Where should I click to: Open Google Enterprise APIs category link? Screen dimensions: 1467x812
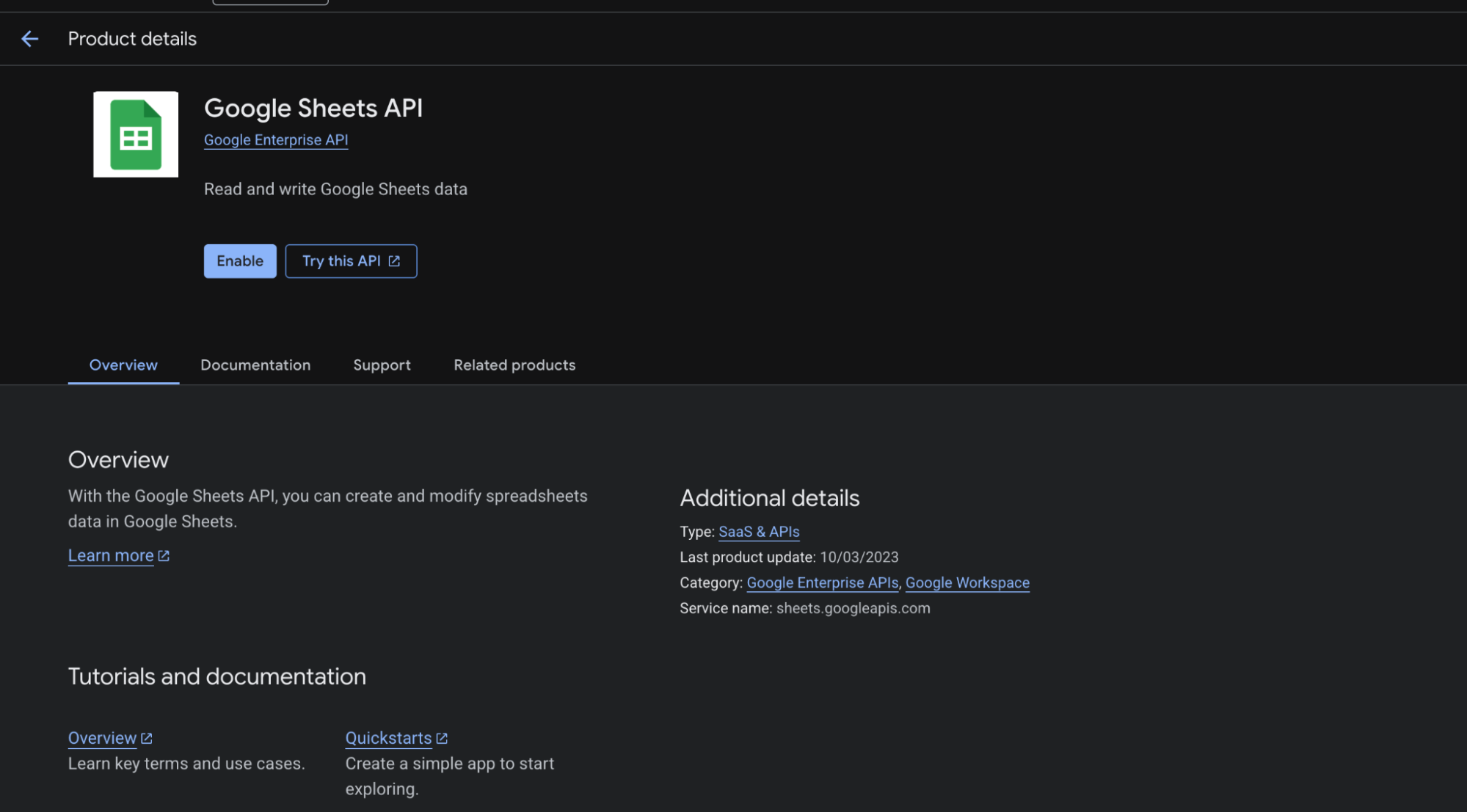coord(822,582)
